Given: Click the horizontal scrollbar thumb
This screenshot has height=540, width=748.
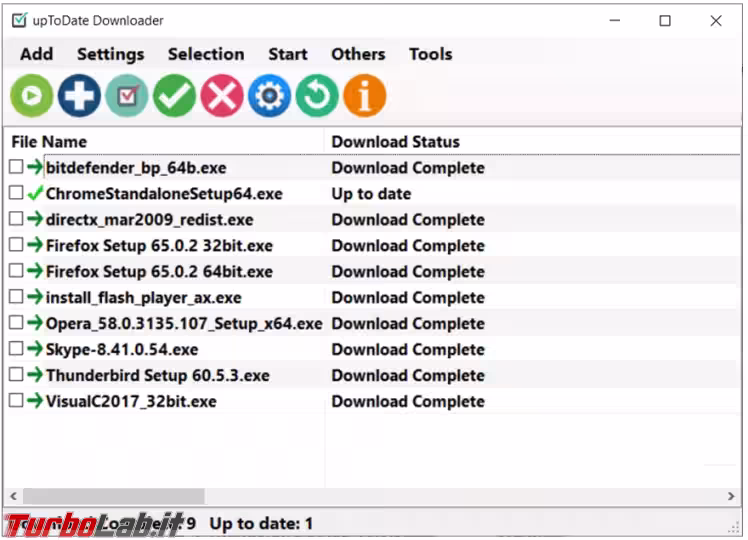Looking at the screenshot, I should click(114, 496).
